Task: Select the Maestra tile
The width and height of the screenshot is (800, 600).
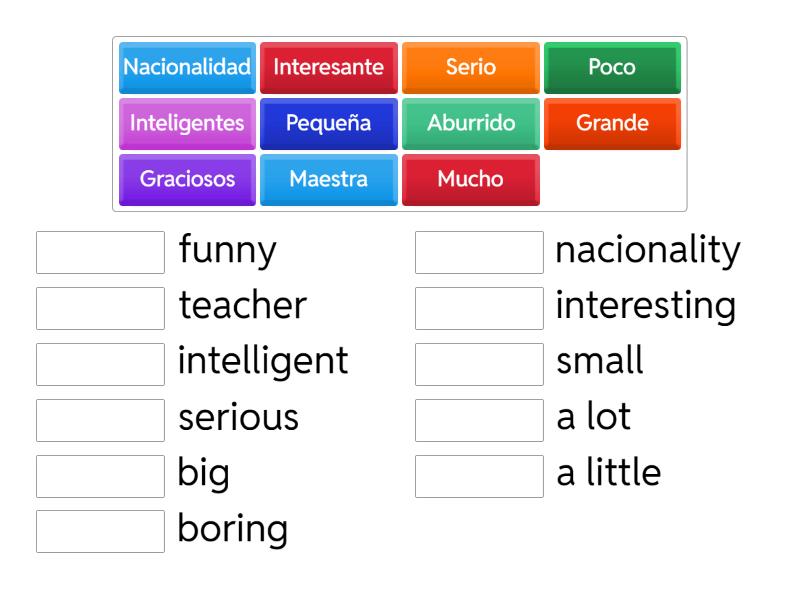Action: click(x=328, y=180)
